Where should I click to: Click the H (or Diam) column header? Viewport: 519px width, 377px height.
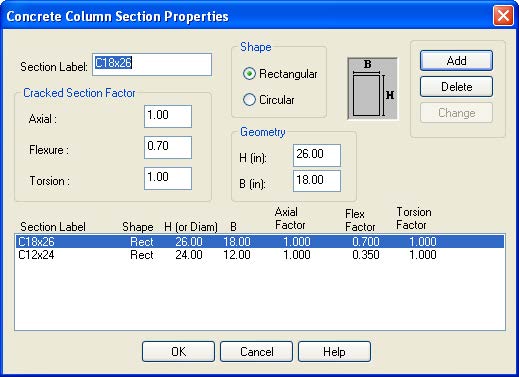[x=191, y=227]
